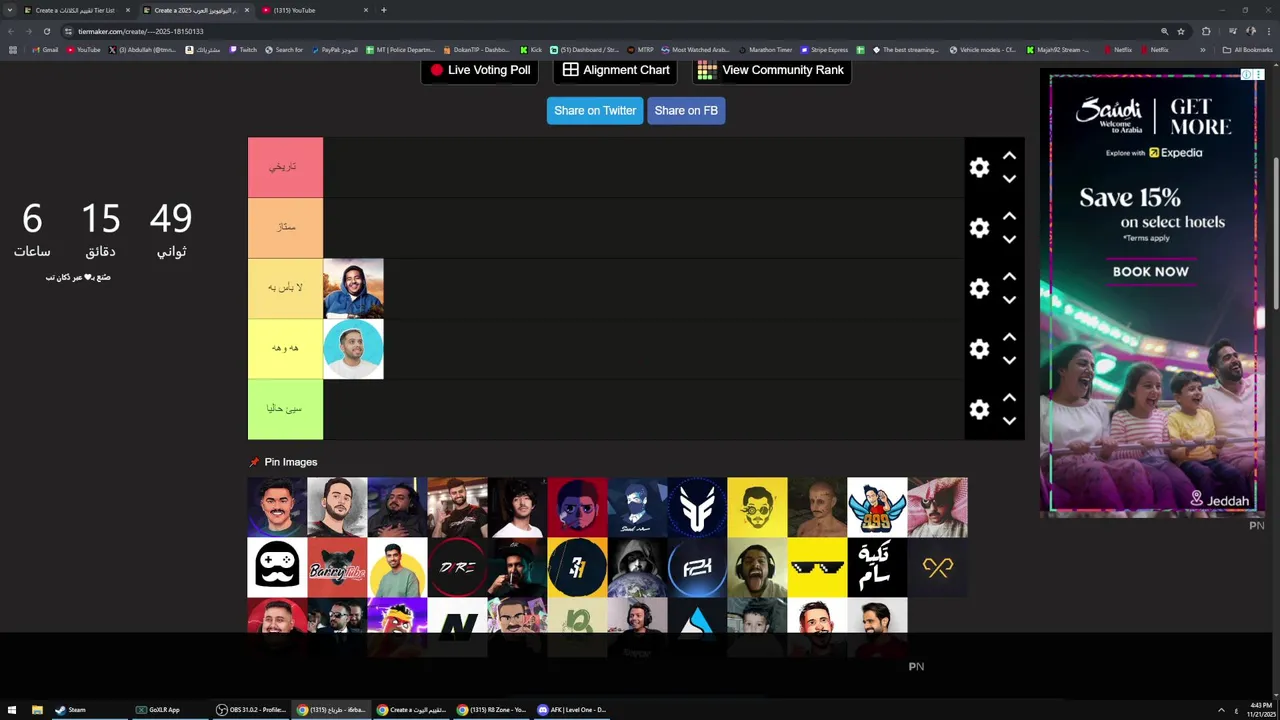The width and height of the screenshot is (1280, 720).
Task: Click the orange ممتاز tier label
Action: click(x=285, y=228)
